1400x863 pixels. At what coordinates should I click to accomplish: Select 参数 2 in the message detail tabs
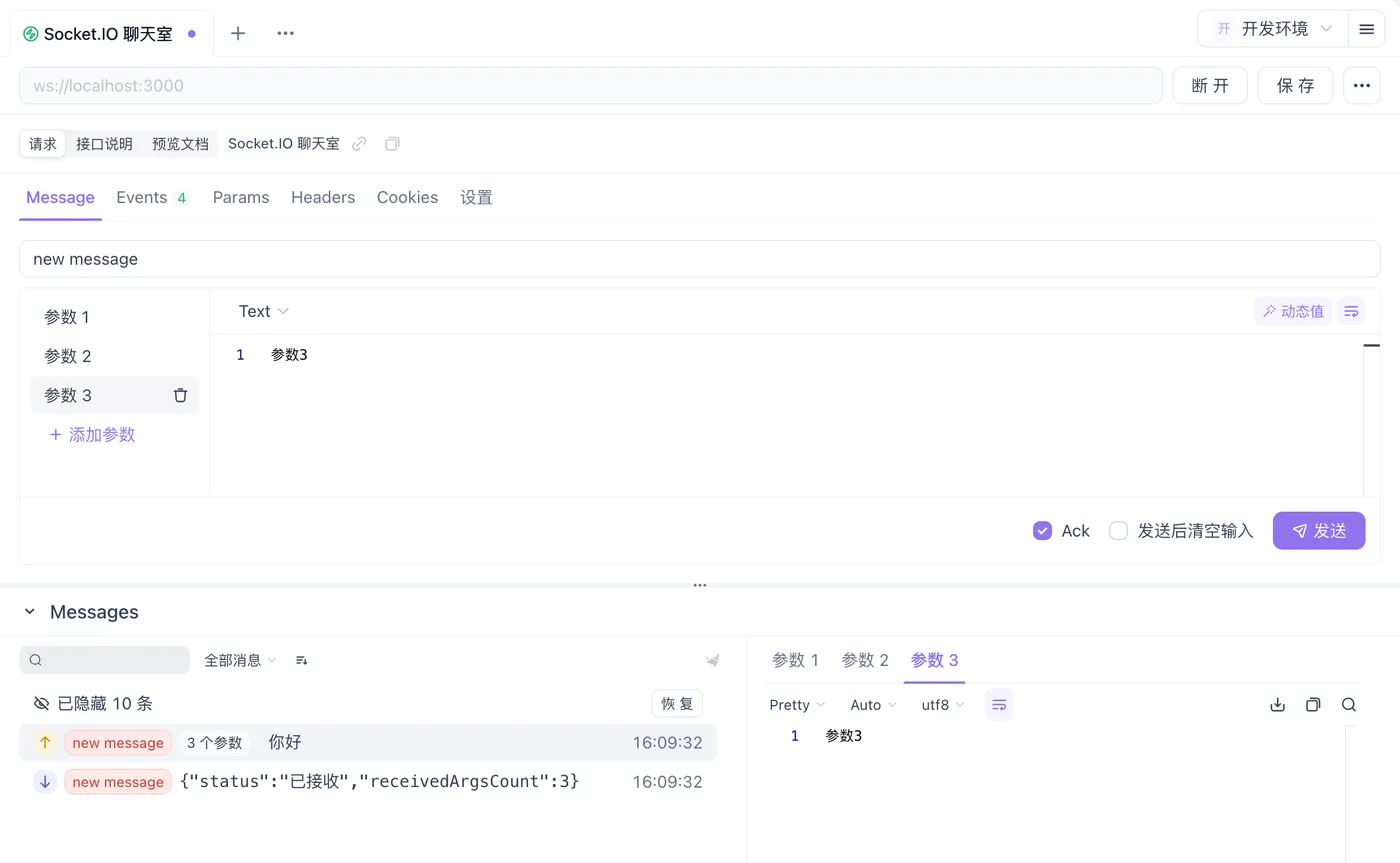[x=865, y=660]
